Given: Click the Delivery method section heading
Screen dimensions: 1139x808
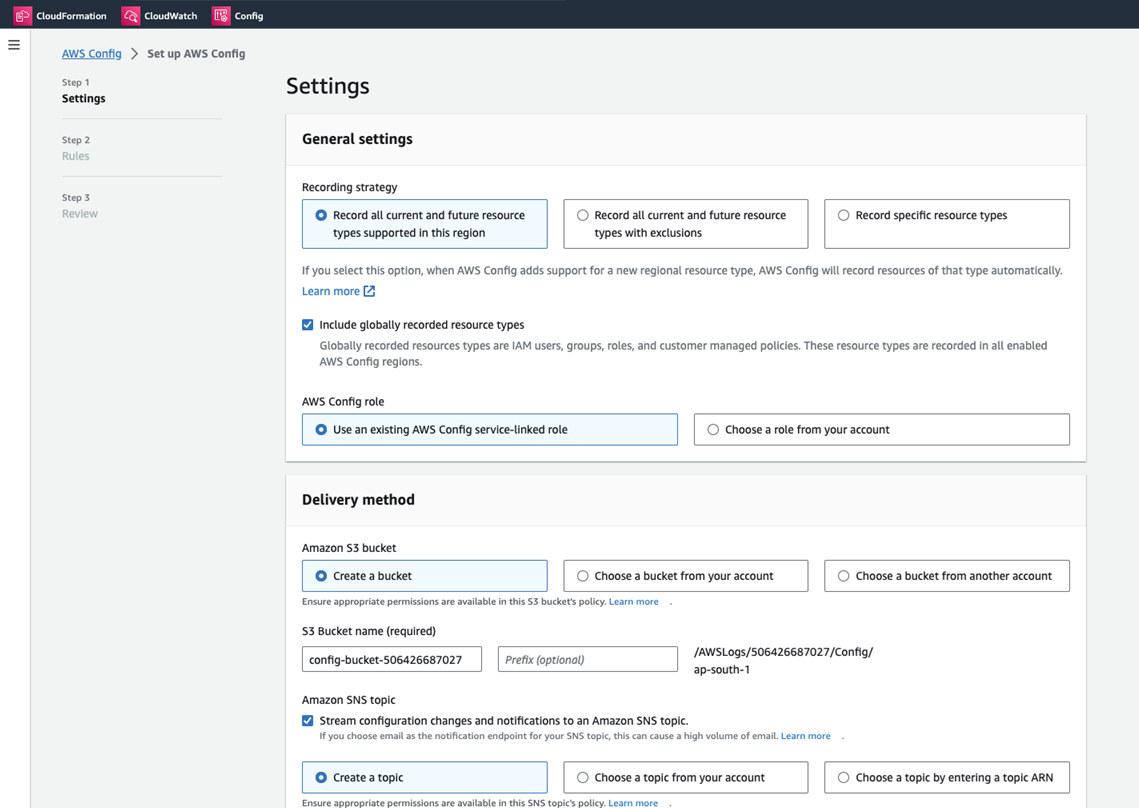Looking at the screenshot, I should pyautogui.click(x=358, y=500).
